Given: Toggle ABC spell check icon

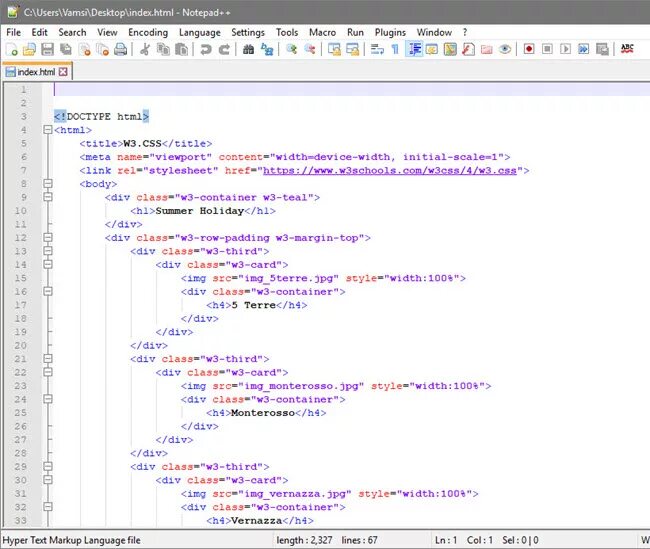Looking at the screenshot, I should [627, 49].
